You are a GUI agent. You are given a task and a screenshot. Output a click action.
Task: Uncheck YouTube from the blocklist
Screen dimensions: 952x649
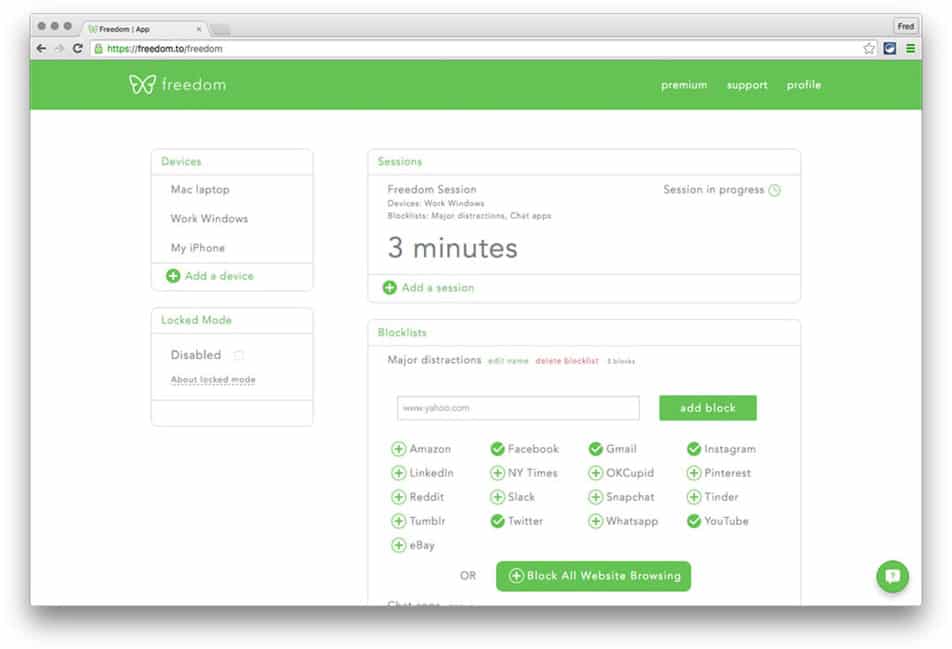[694, 521]
